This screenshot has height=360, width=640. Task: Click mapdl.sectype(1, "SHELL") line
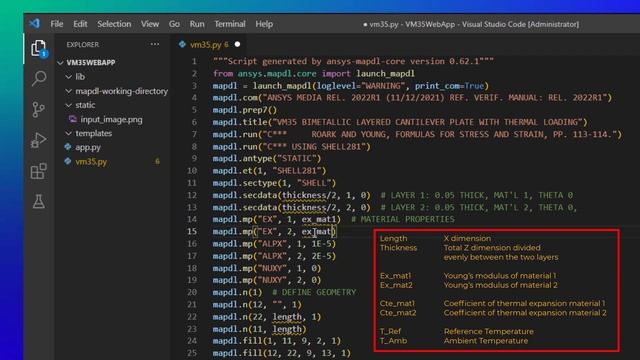274,183
